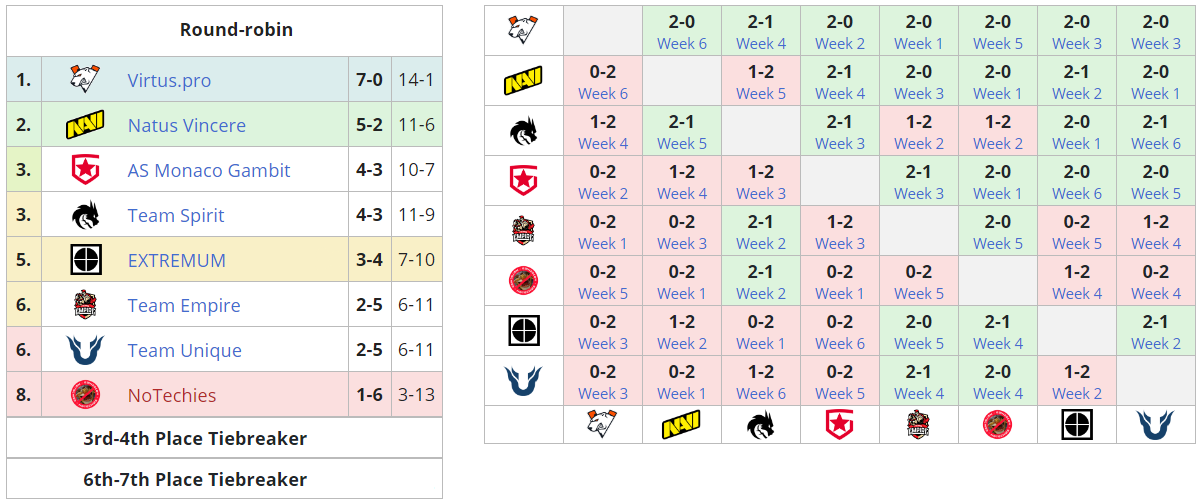1197x502 pixels.
Task: Click the Virtus.pro logo in crosstable top row
Action: click(x=523, y=31)
